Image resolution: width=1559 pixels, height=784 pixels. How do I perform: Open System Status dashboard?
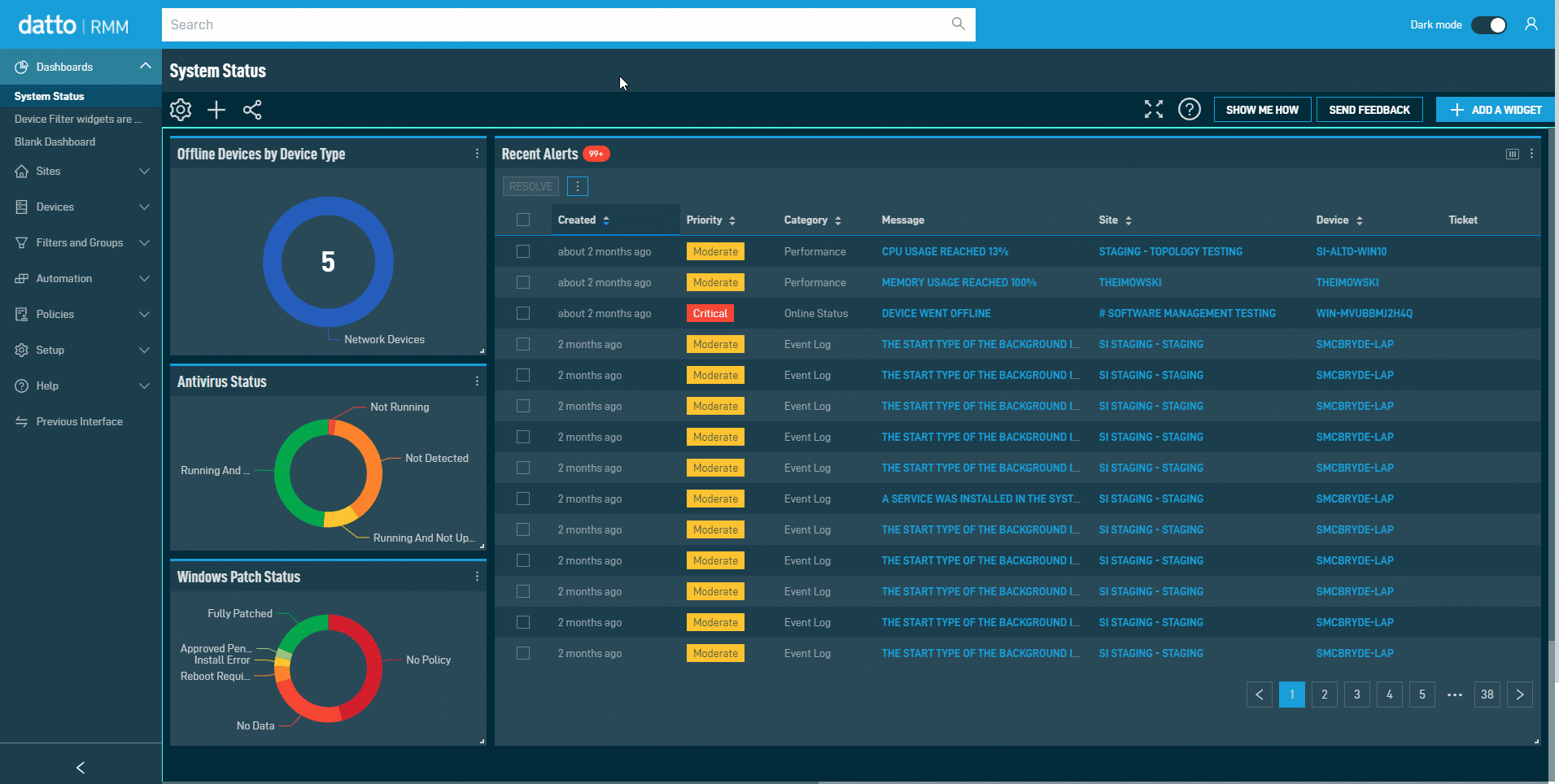[x=81, y=96]
